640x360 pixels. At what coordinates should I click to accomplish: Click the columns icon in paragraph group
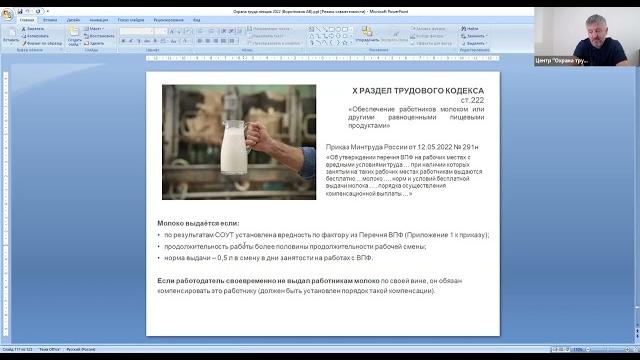click(233, 41)
